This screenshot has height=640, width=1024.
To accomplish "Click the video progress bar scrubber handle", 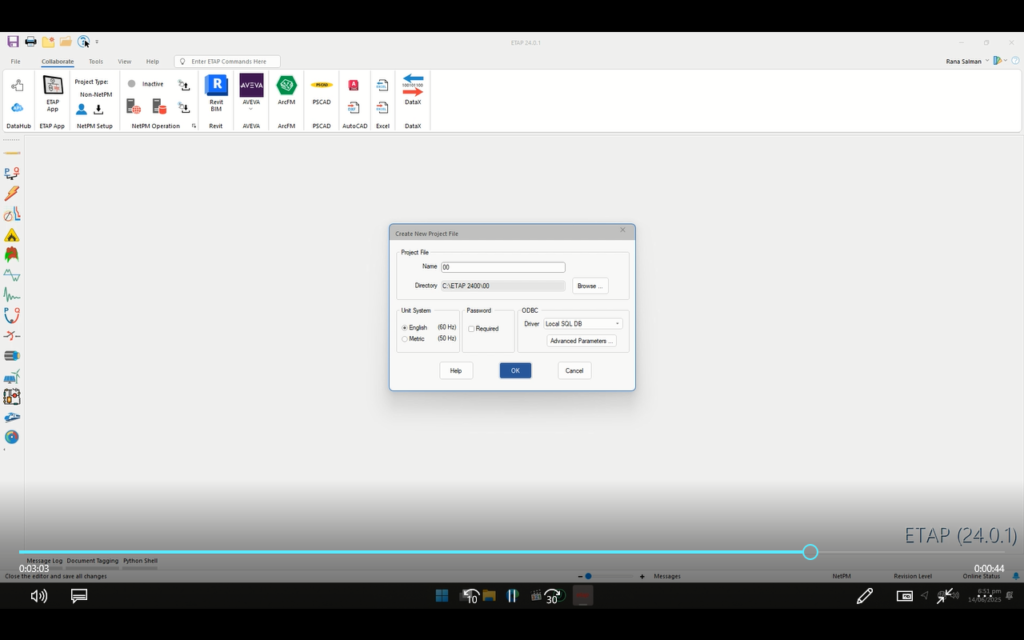I will pyautogui.click(x=811, y=552).
